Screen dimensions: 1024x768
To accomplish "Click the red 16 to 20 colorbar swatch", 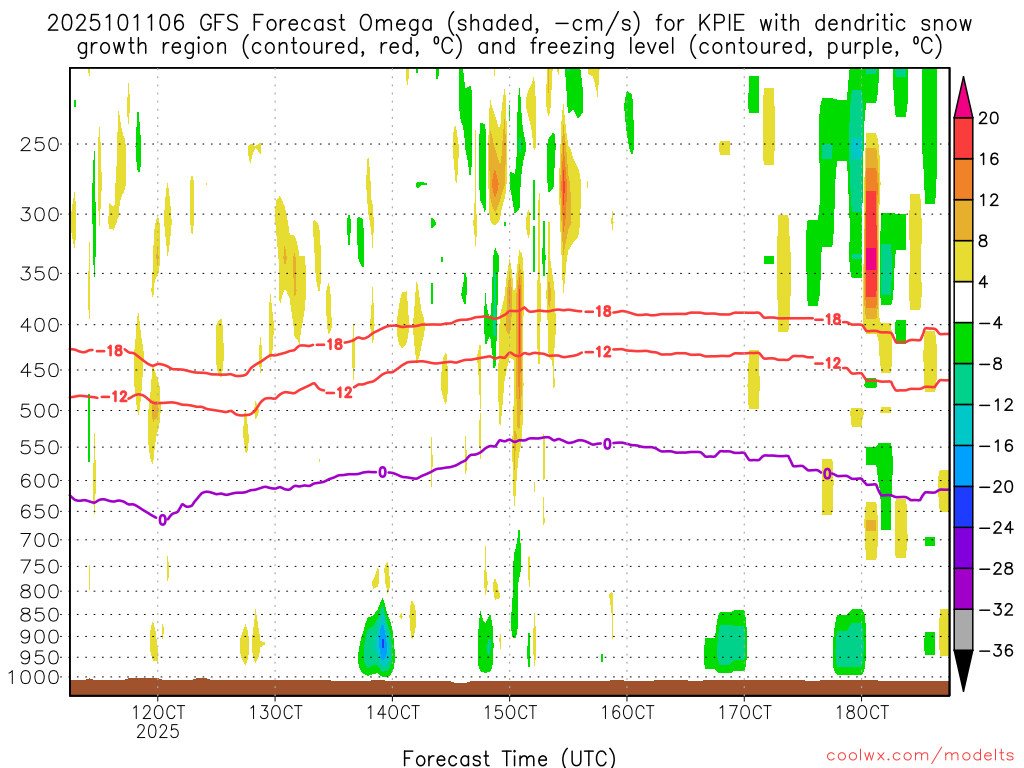I will (x=963, y=138).
